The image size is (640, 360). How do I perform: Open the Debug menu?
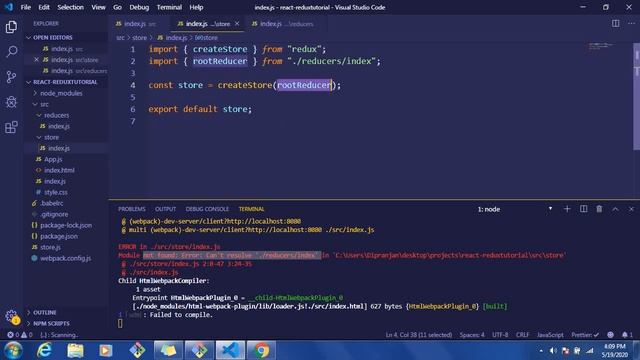click(x=139, y=7)
